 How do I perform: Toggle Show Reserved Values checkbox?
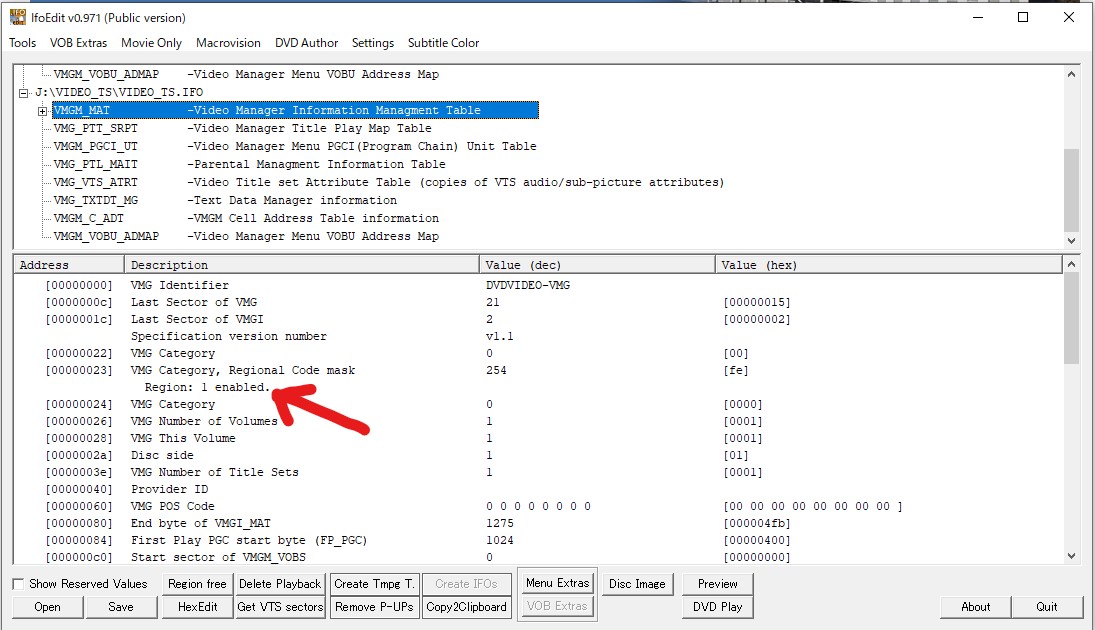click(19, 584)
